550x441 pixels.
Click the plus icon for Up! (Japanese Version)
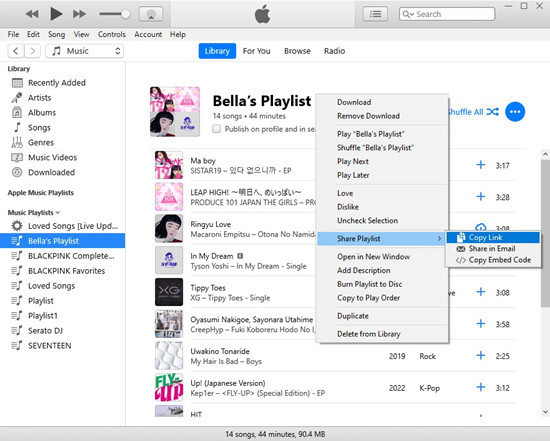pyautogui.click(x=481, y=387)
